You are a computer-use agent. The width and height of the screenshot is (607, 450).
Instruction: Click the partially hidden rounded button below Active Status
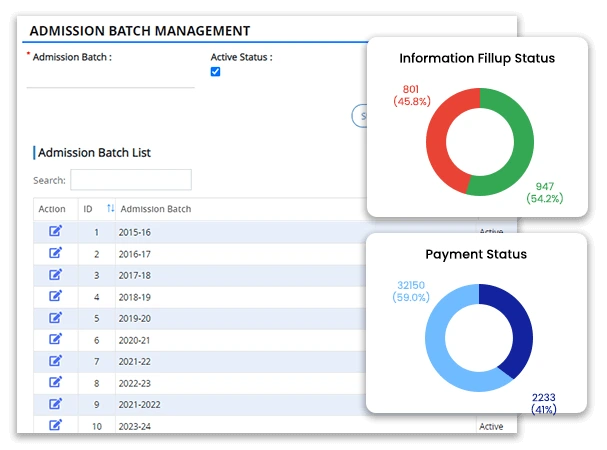(359, 116)
